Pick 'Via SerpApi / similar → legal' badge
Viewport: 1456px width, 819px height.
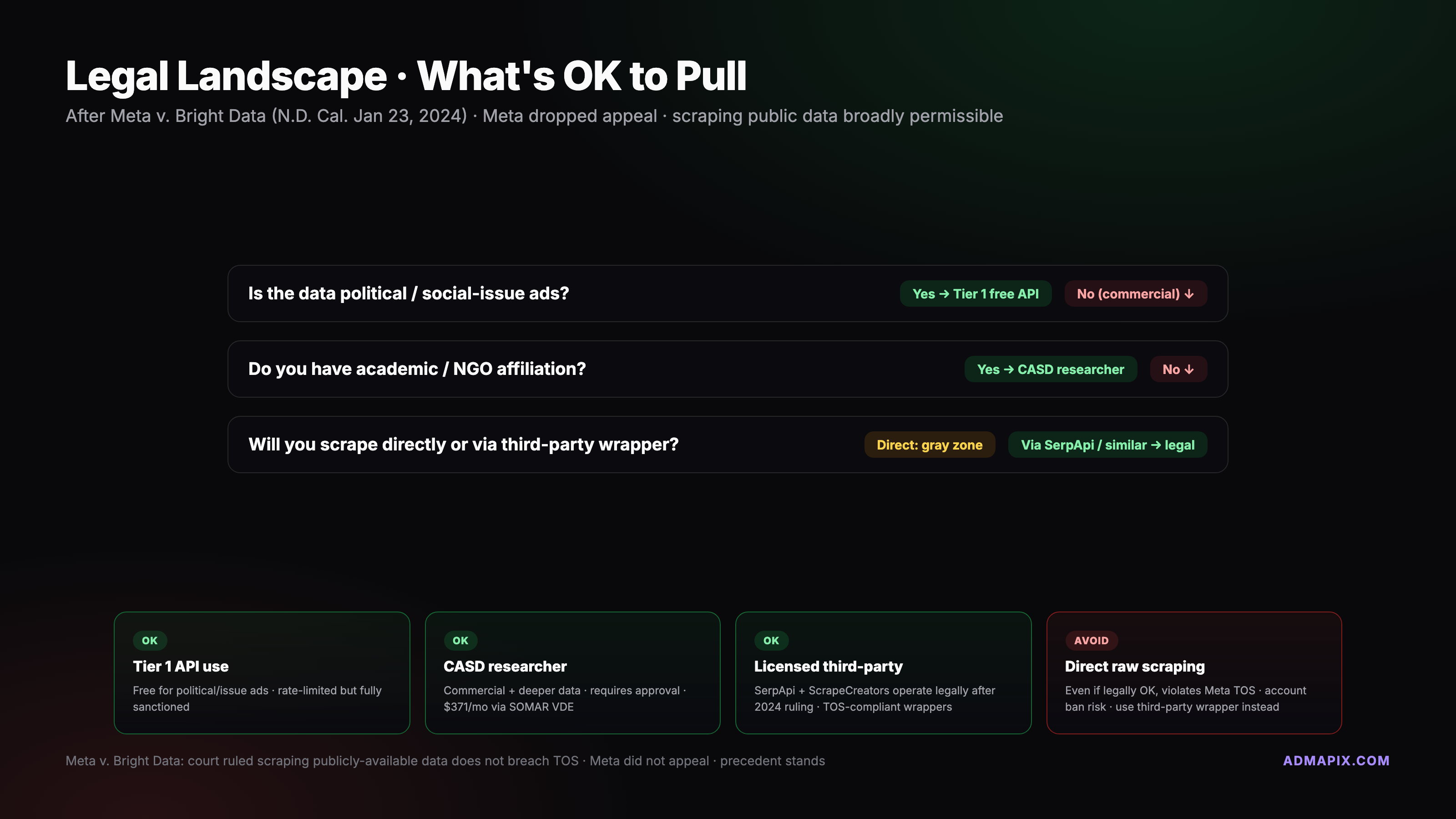pos(1107,445)
